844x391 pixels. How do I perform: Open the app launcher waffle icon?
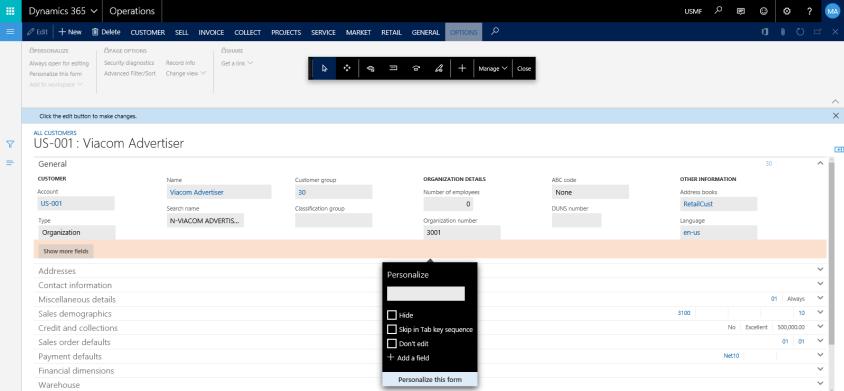[10, 11]
